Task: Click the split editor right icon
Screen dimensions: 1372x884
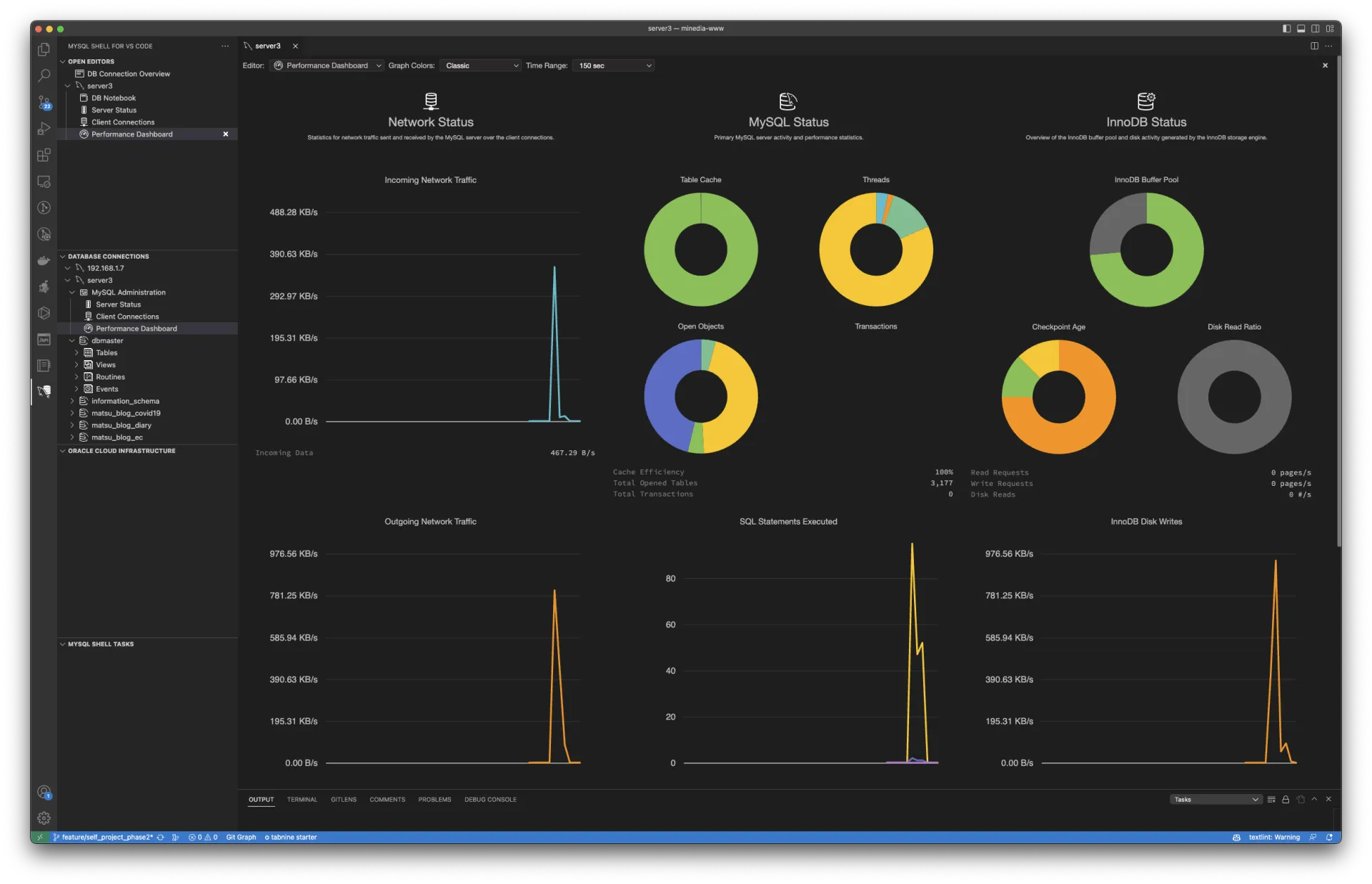Action: click(x=1314, y=46)
